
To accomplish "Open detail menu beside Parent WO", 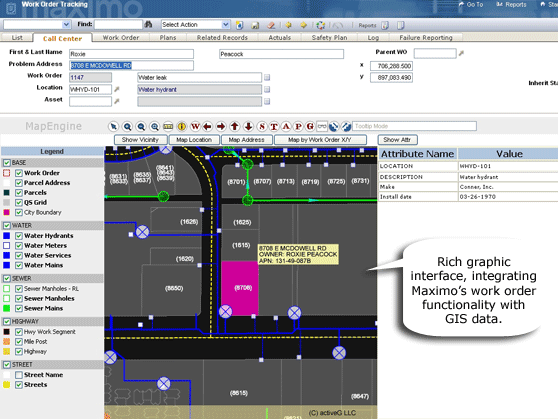I will (461, 53).
